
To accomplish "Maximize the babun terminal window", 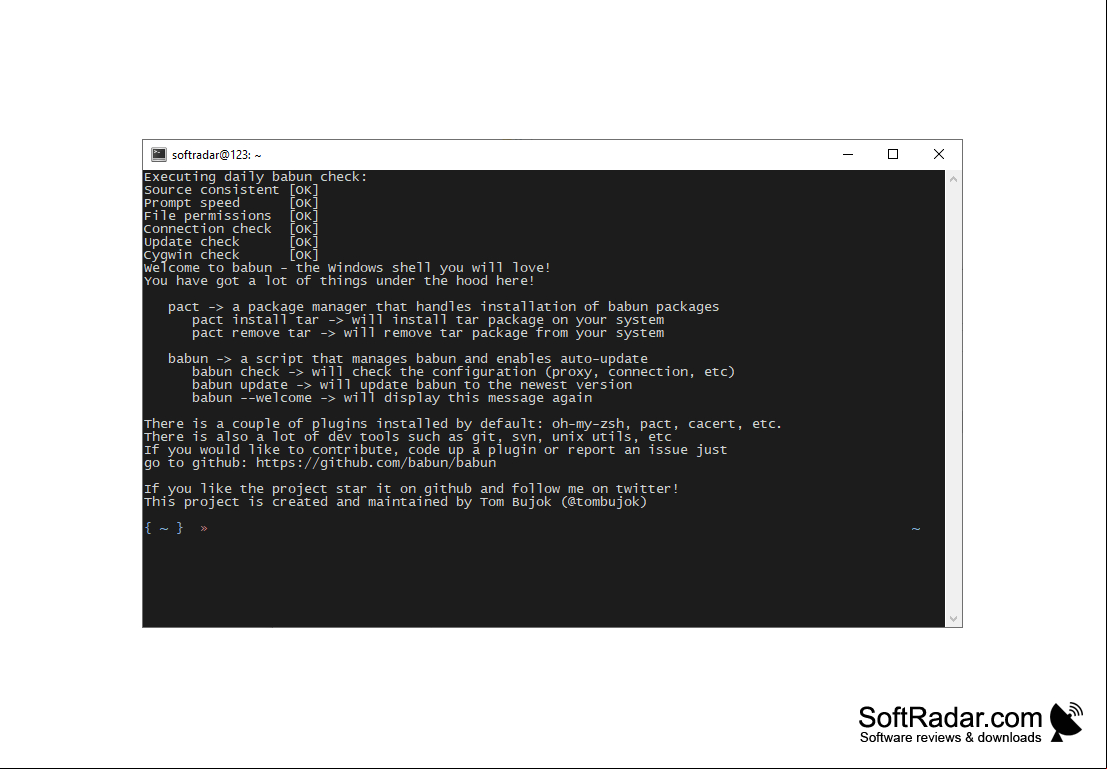I will coord(893,155).
